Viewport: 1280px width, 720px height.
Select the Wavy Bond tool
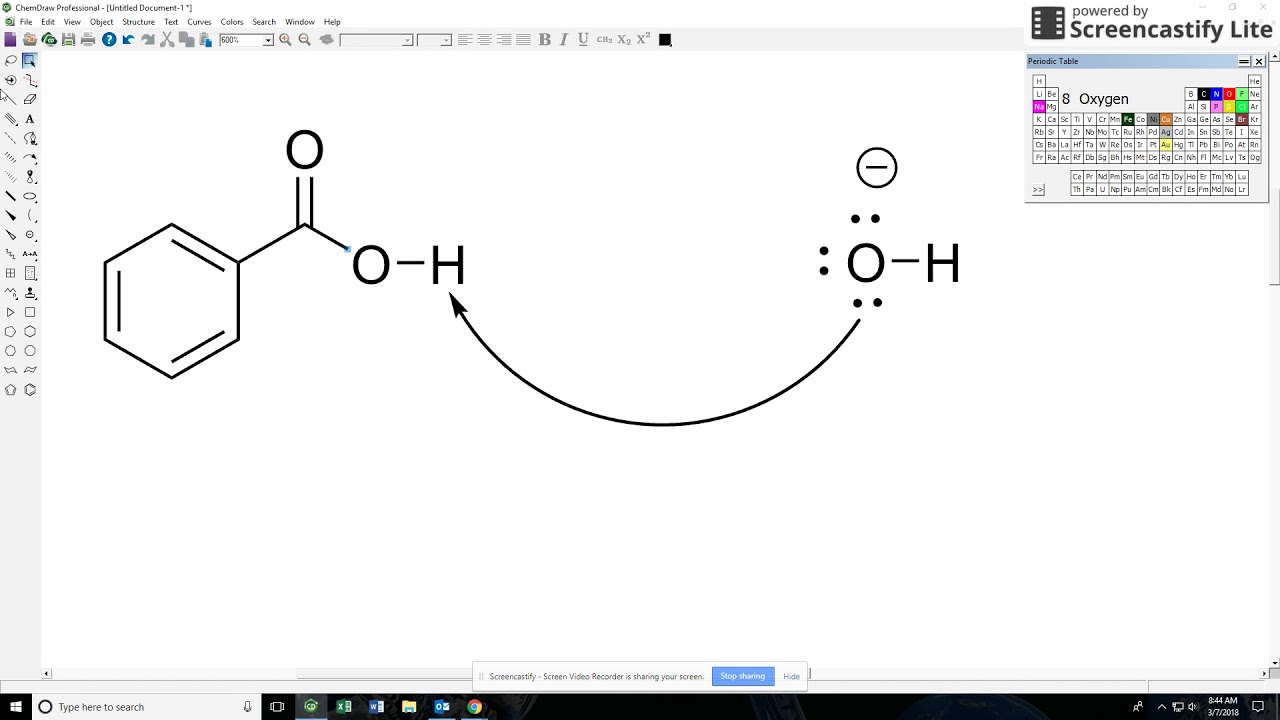tap(11, 254)
